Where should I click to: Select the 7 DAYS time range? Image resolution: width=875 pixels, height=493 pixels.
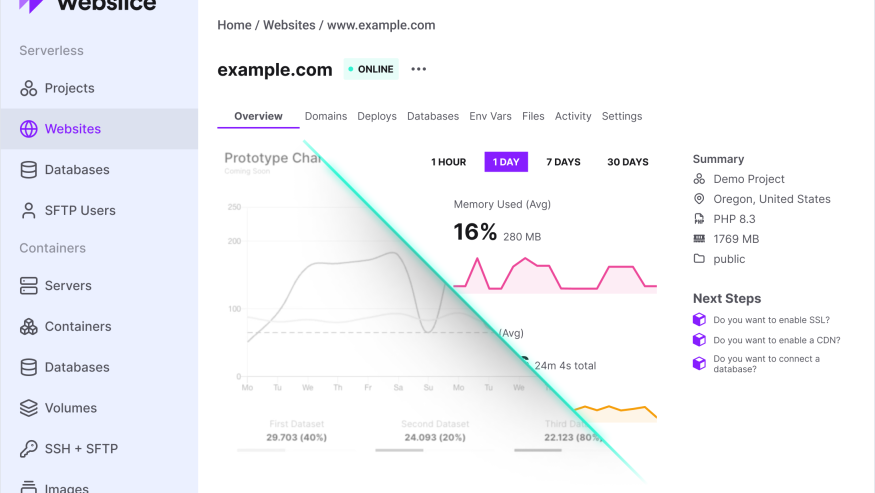pyautogui.click(x=563, y=162)
